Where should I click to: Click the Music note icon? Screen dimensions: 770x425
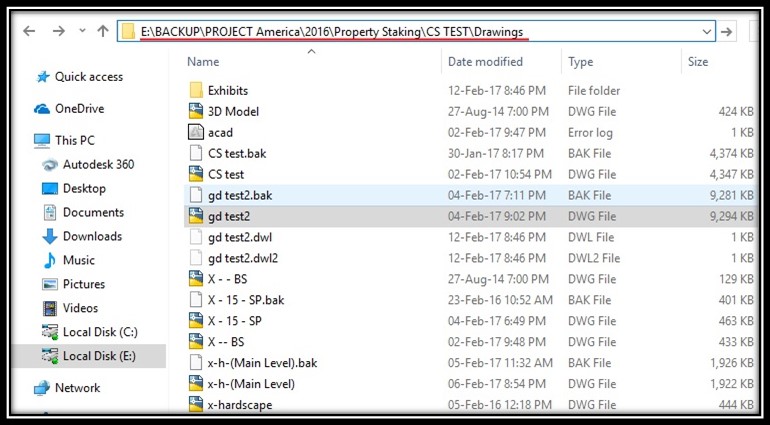tap(50, 260)
